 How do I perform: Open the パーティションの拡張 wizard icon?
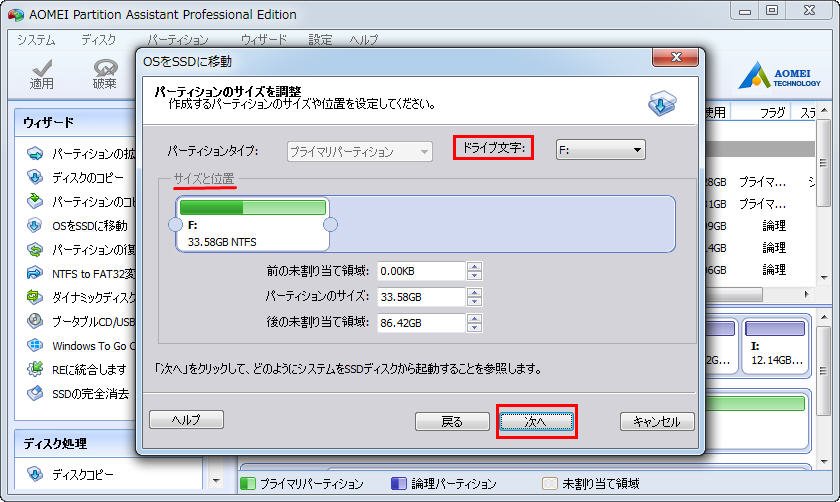click(x=35, y=154)
